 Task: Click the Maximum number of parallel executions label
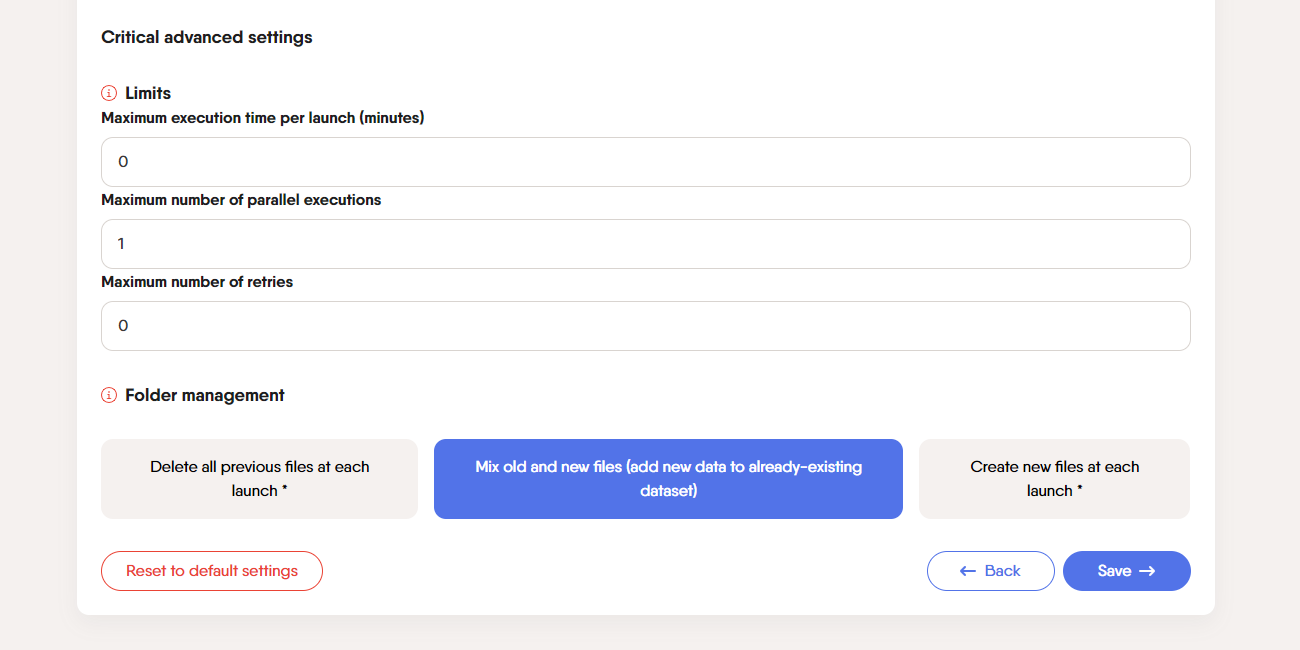coord(241,200)
